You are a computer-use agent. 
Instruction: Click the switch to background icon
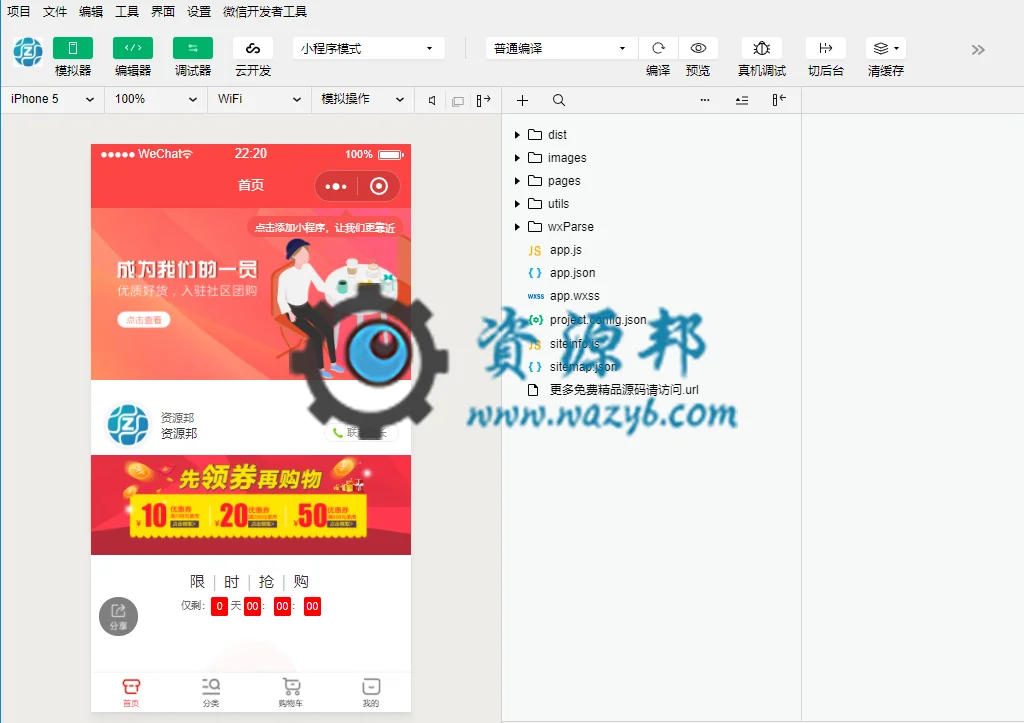(825, 48)
